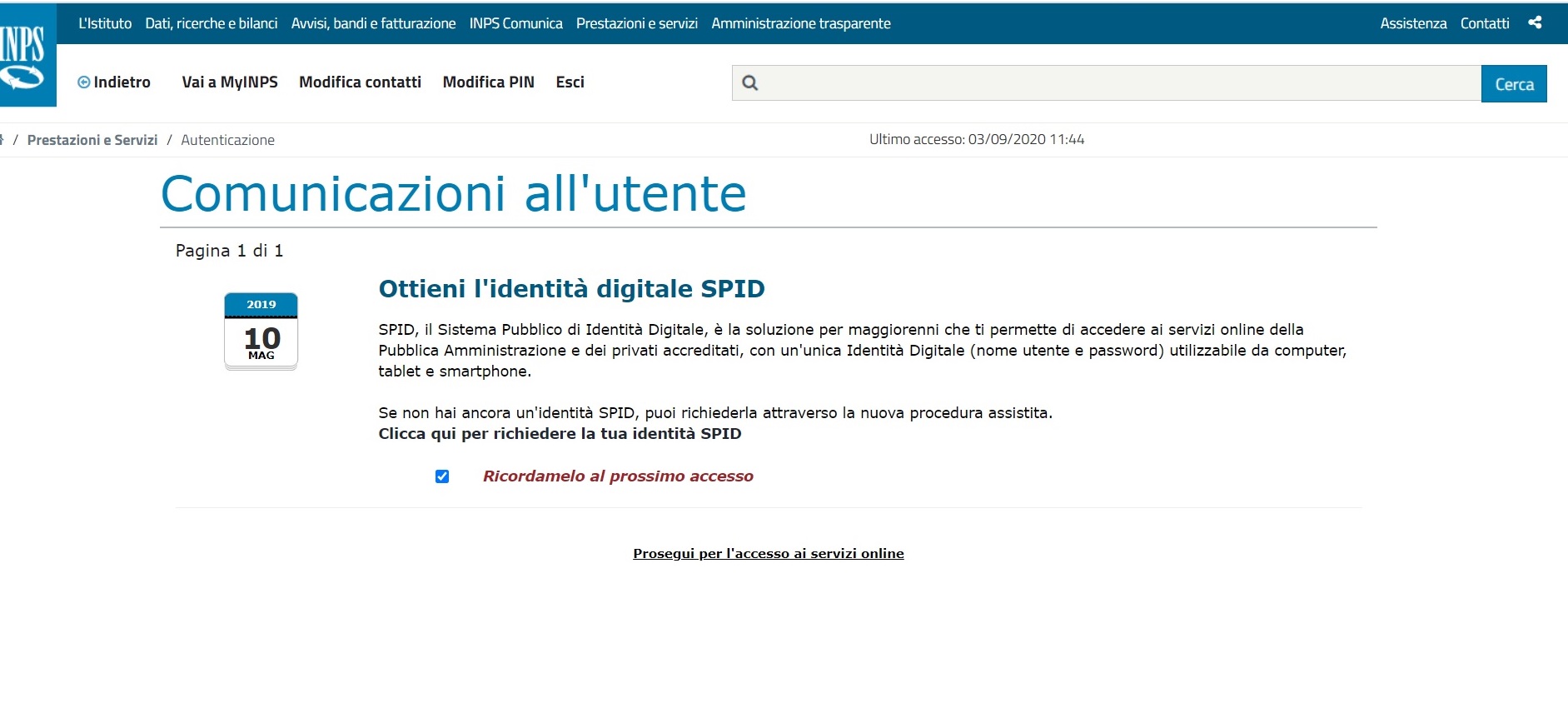1568x708 pixels.
Task: Select Modifica contatti
Action: [x=360, y=82]
